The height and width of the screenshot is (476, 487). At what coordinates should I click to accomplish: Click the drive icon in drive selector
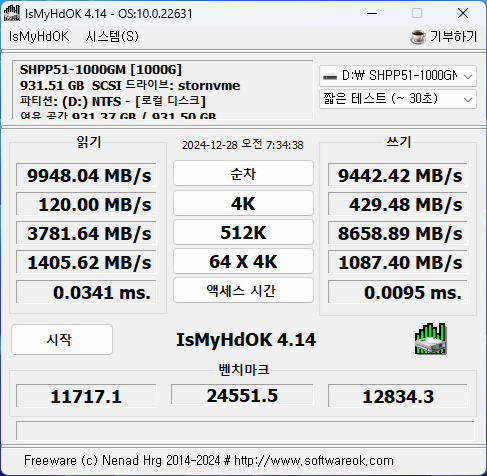pos(330,76)
